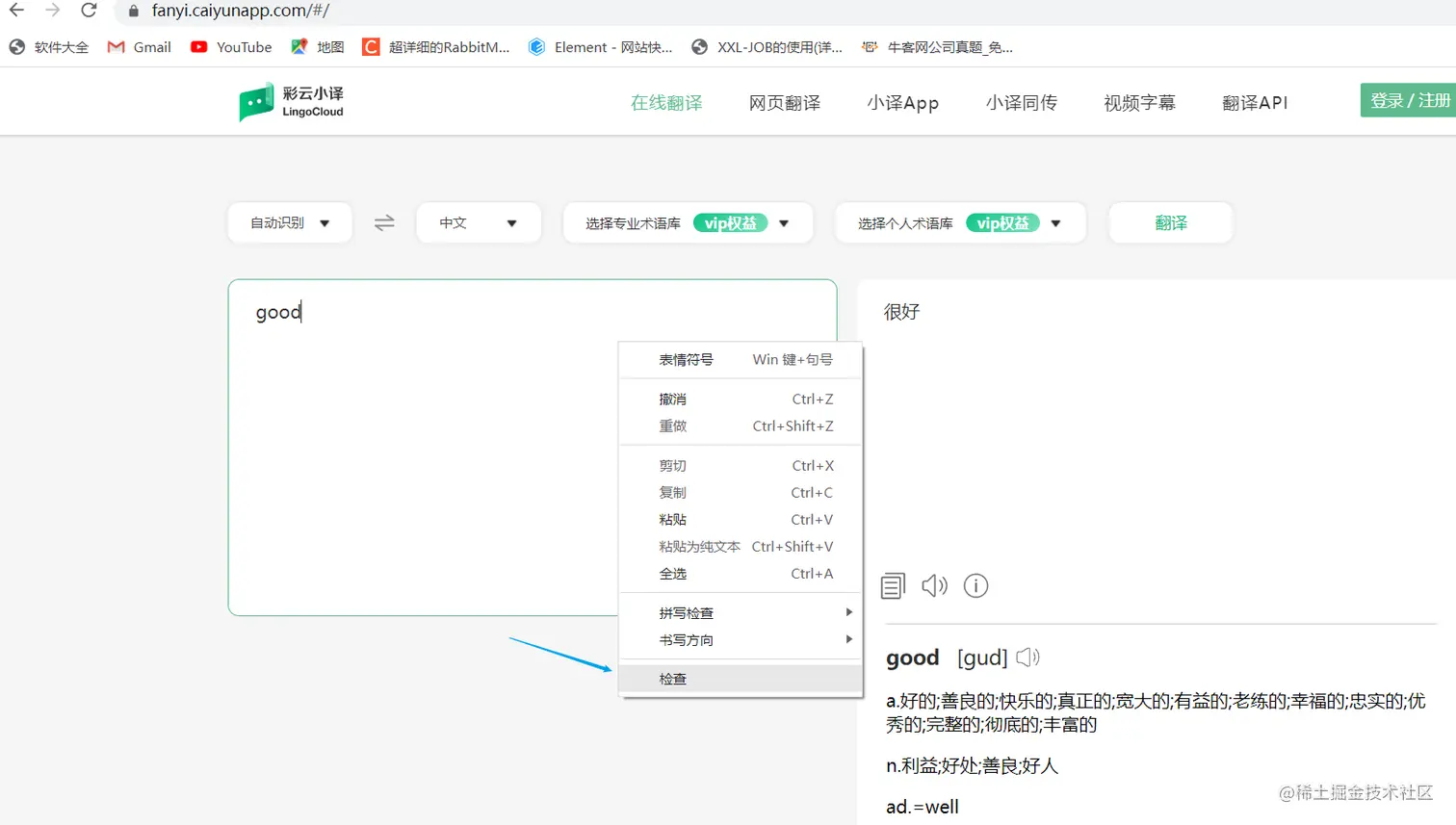Click the browser back arrow

click(16, 11)
